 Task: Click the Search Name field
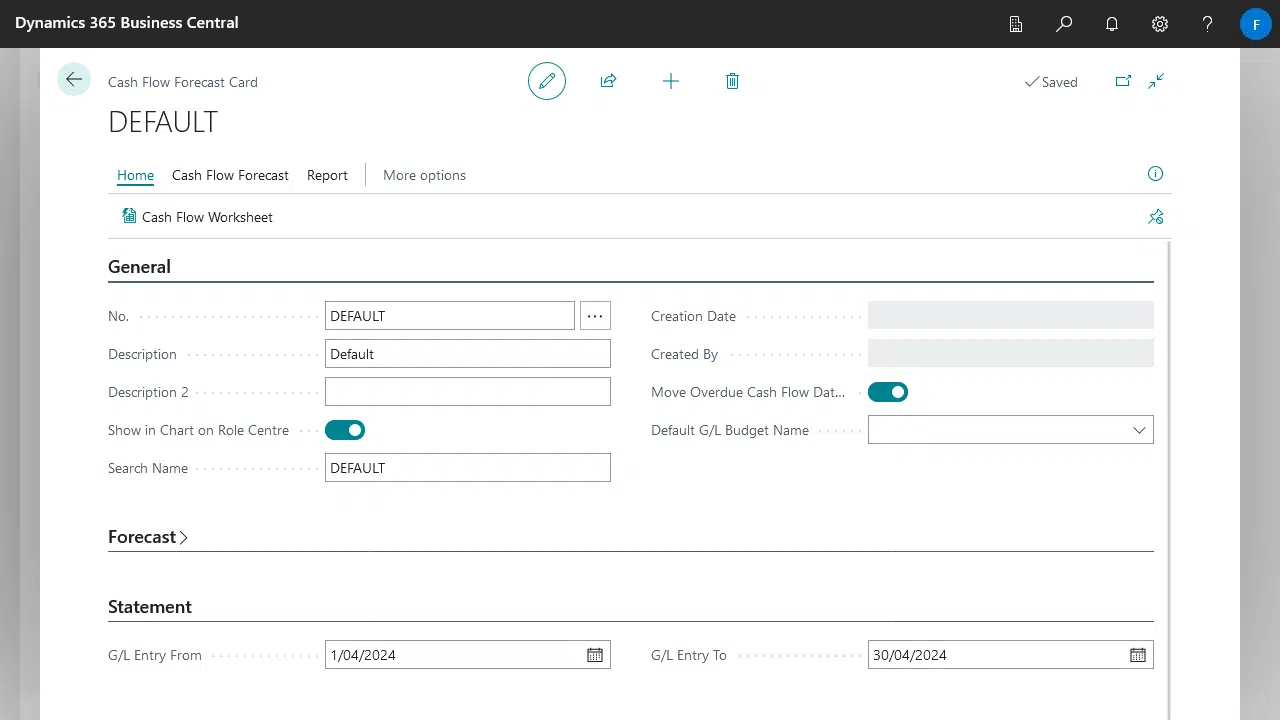pyautogui.click(x=468, y=468)
